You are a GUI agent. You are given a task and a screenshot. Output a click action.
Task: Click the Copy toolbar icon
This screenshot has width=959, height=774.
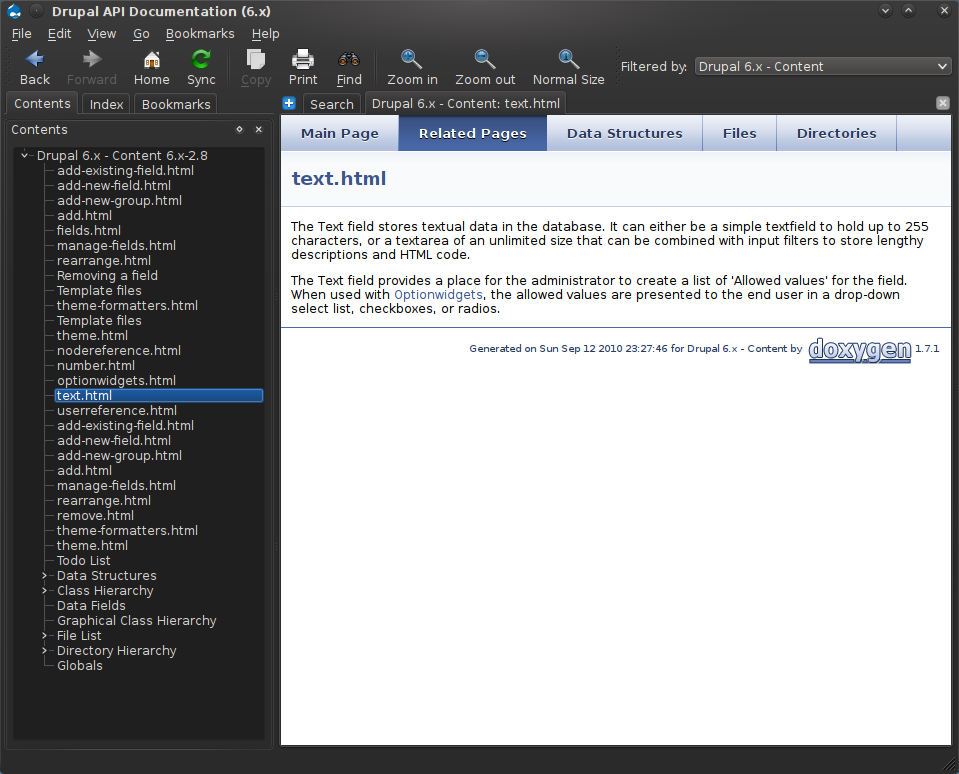256,59
